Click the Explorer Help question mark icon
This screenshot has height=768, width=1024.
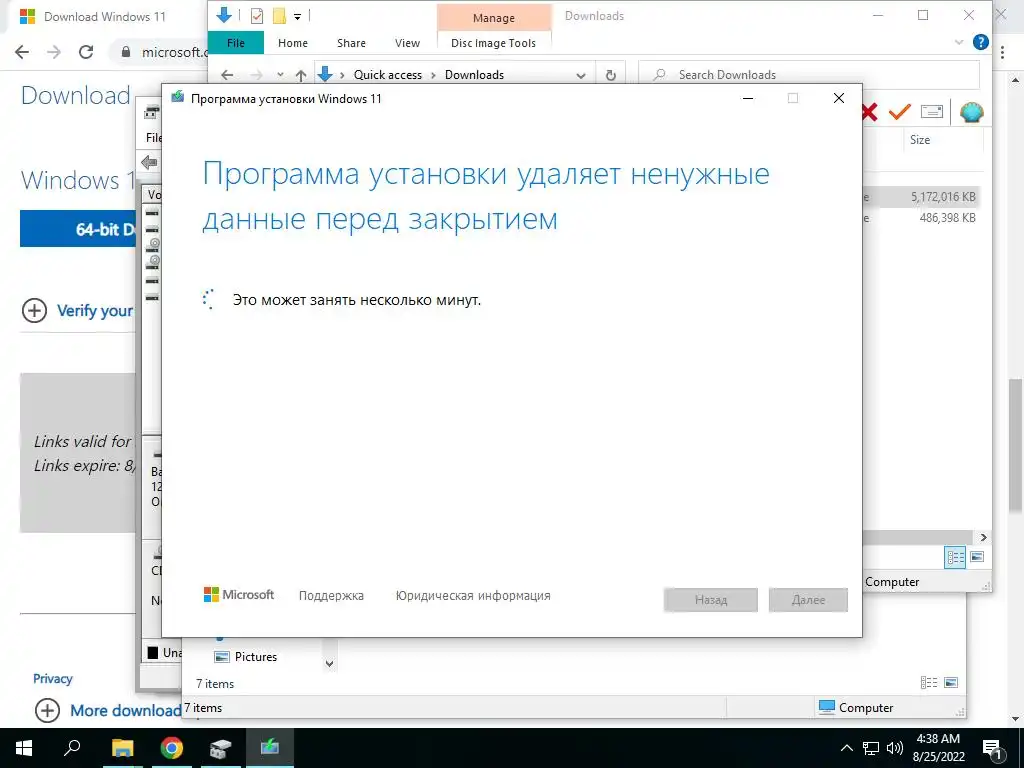(x=980, y=42)
